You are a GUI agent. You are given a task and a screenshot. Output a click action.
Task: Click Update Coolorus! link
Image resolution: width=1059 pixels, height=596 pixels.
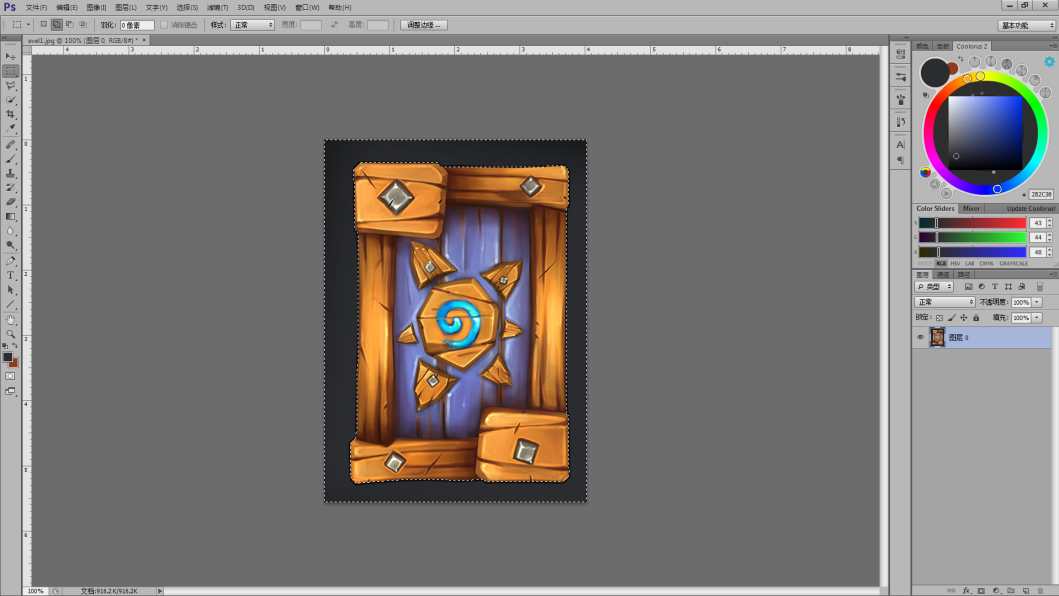click(x=1031, y=208)
